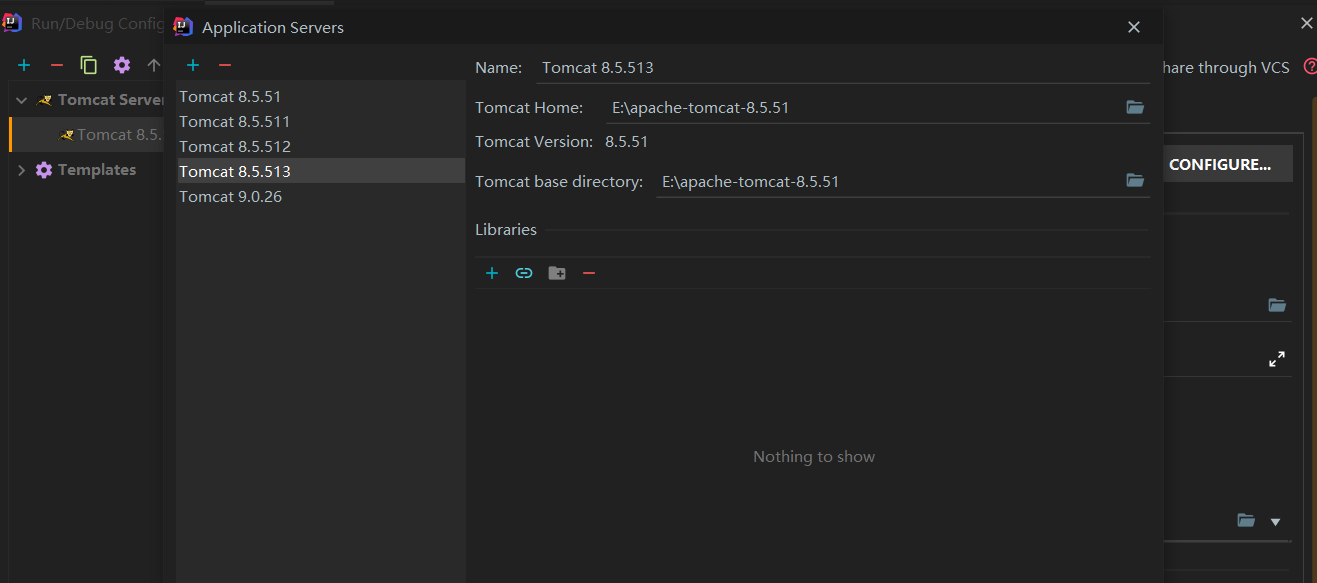Add a new application server
The height and width of the screenshot is (583, 1317).
point(192,65)
